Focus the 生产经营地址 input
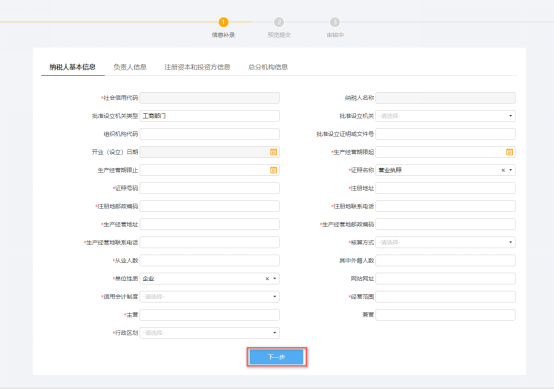 point(210,224)
